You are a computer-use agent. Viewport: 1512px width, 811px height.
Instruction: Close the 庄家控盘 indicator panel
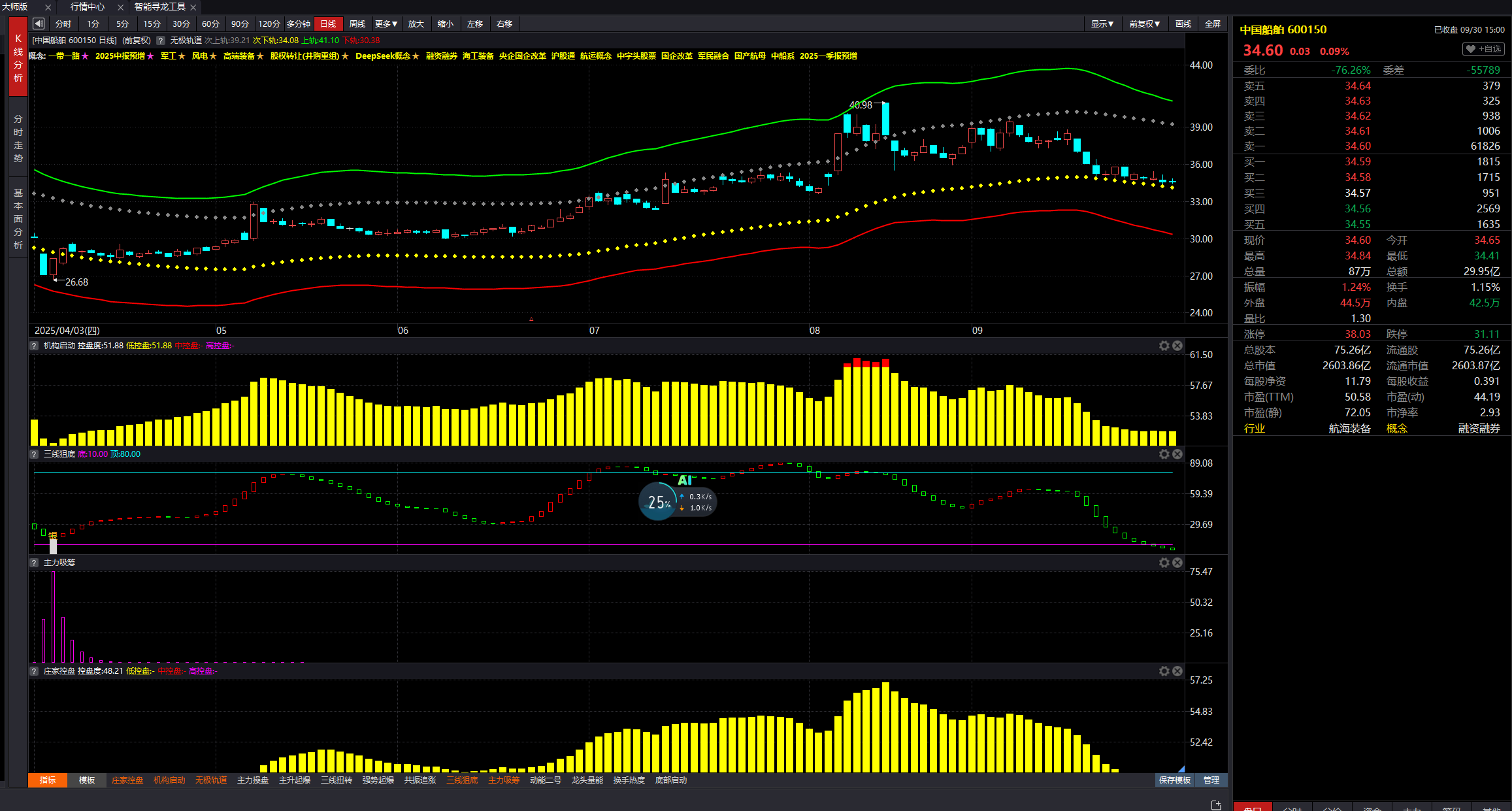point(1177,671)
